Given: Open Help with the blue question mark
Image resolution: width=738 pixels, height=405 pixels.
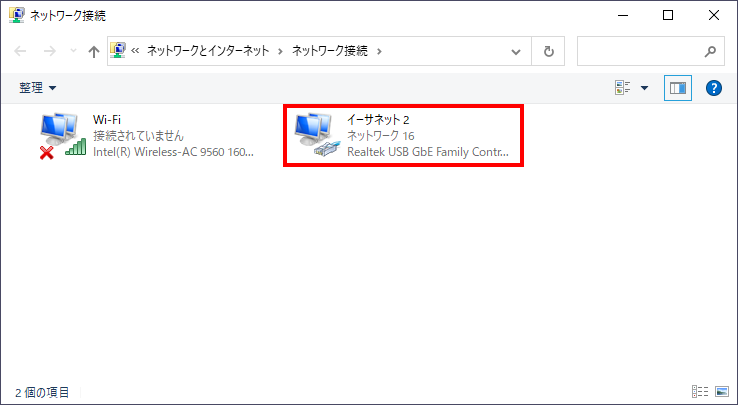Looking at the screenshot, I should coord(714,88).
